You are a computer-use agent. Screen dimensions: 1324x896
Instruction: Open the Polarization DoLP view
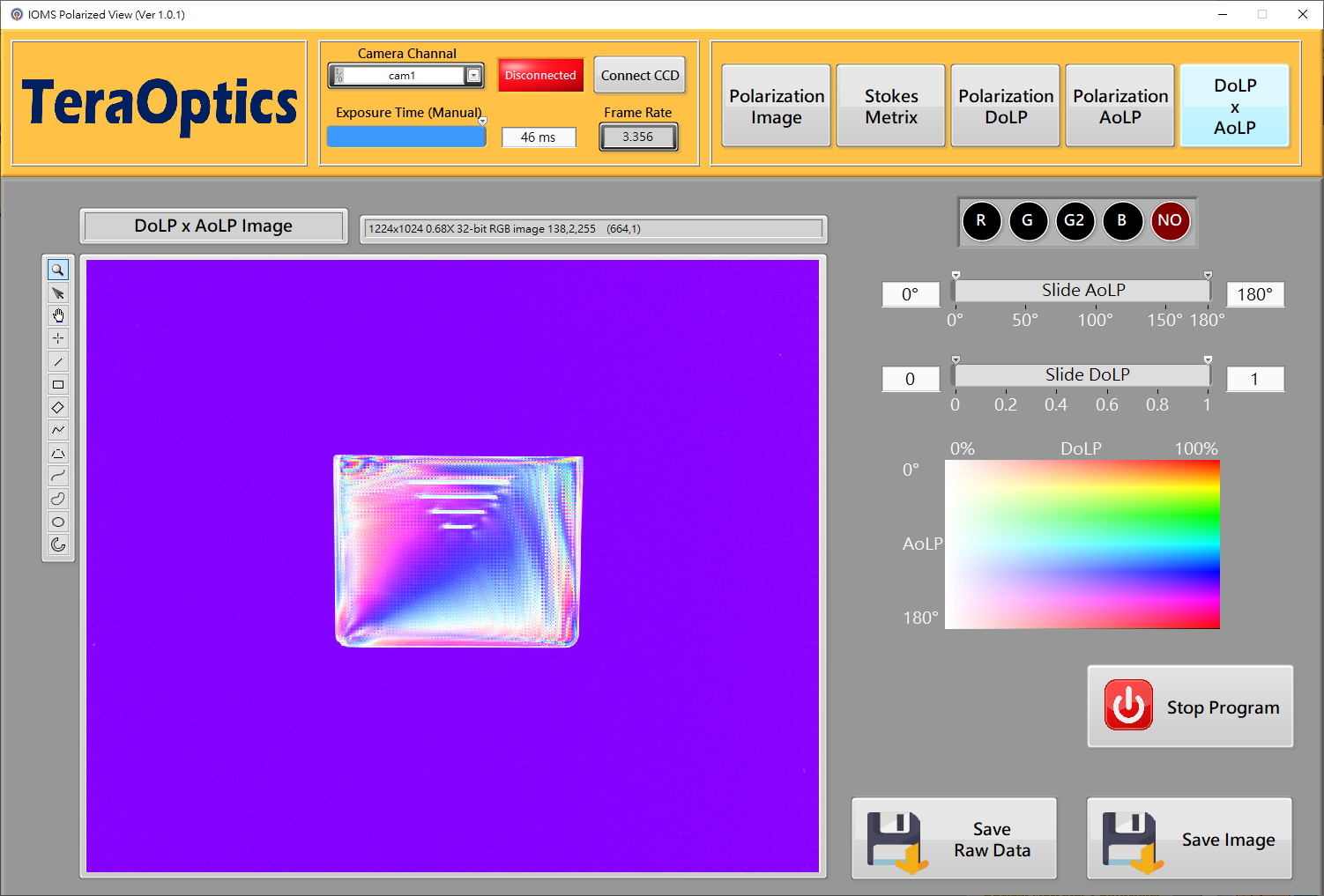coord(1006,106)
